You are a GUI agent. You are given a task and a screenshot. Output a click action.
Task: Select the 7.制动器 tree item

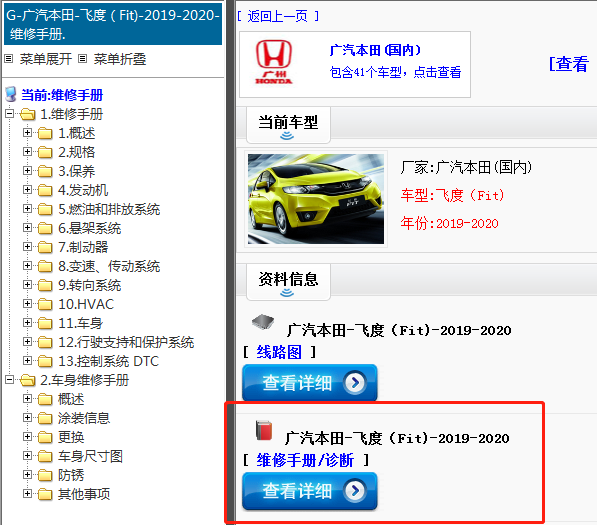[x=83, y=247]
